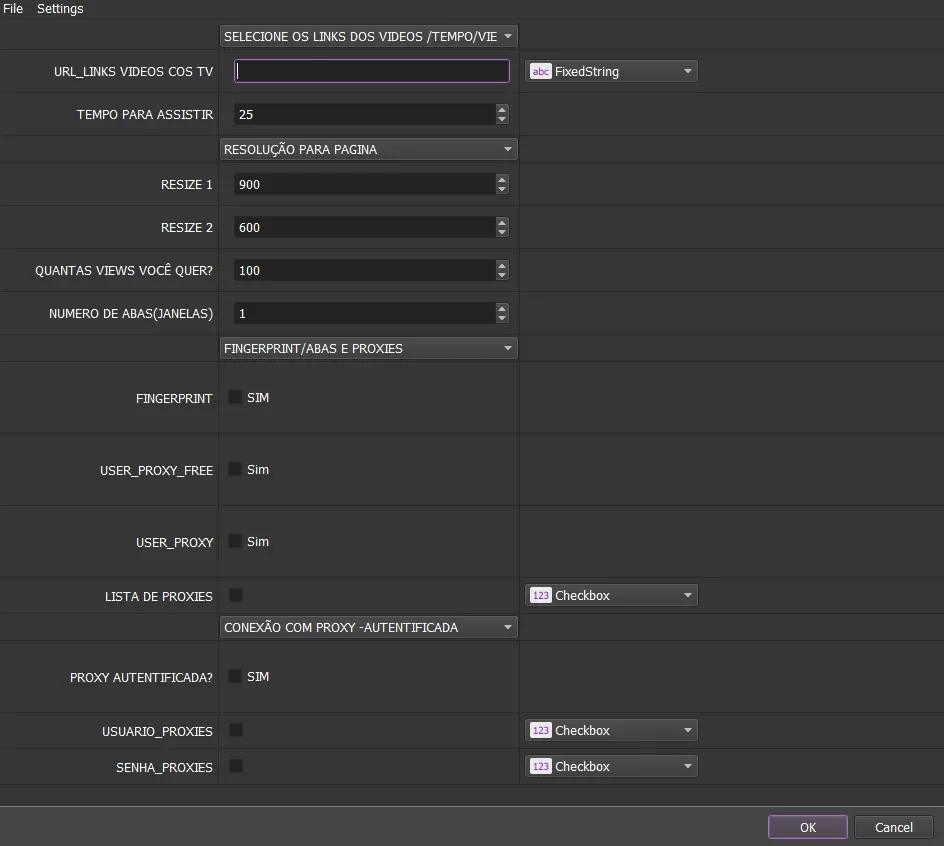Decrease RESIZE 1 value with down arrow

[502, 190]
